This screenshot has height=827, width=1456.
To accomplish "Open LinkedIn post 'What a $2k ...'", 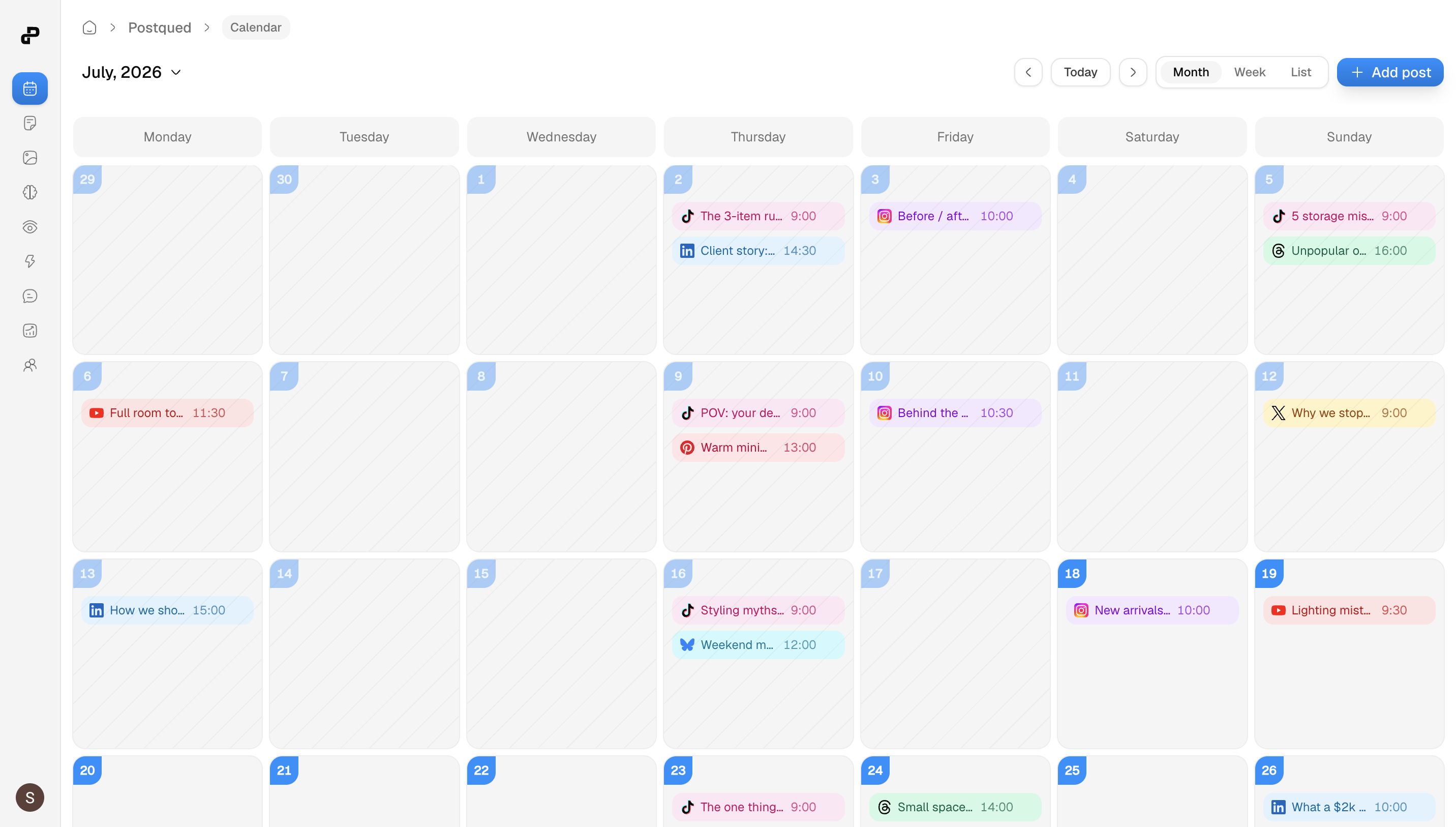I will coord(1349,807).
